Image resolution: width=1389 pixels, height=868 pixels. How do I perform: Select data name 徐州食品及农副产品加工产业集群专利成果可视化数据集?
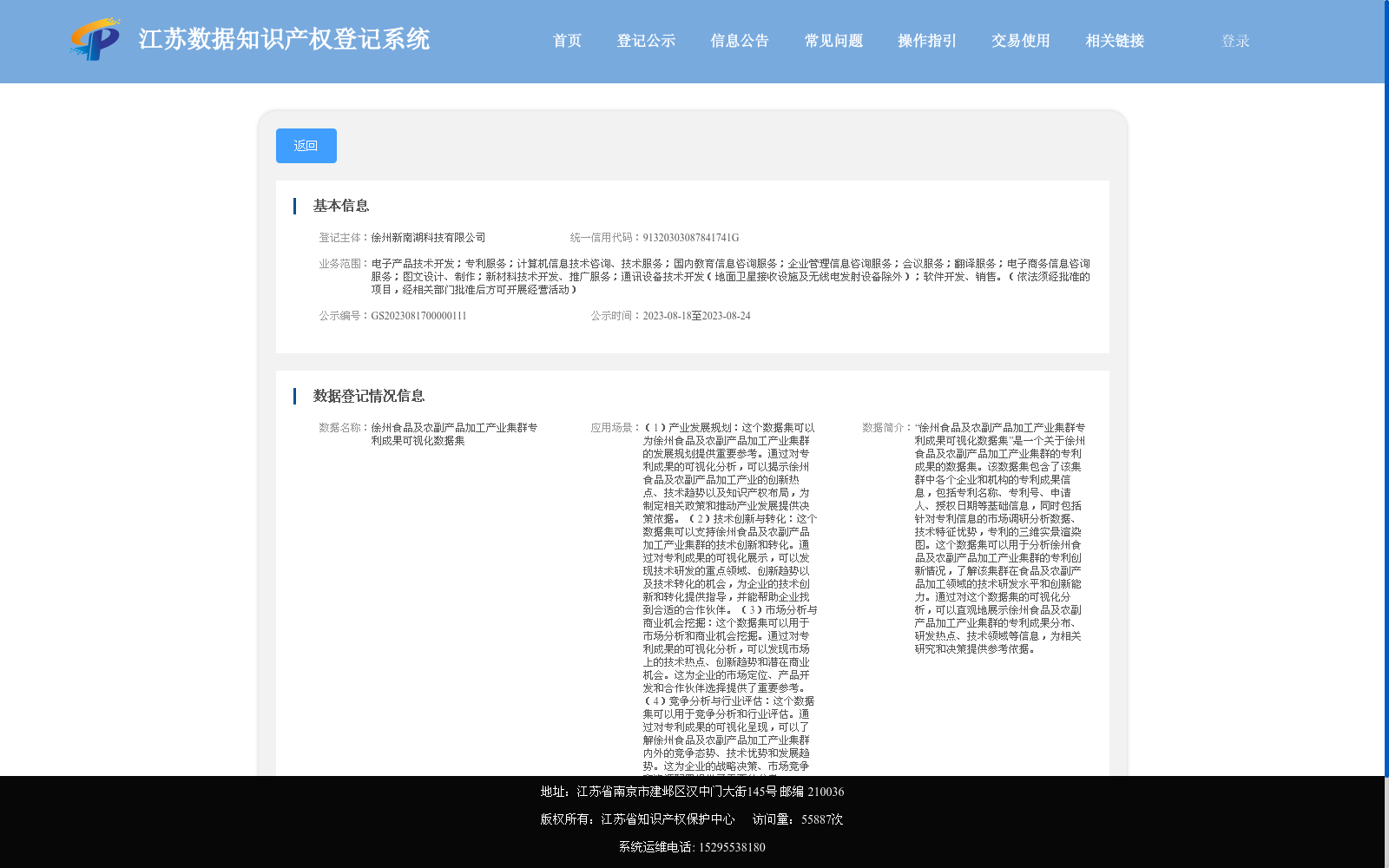coord(454,434)
